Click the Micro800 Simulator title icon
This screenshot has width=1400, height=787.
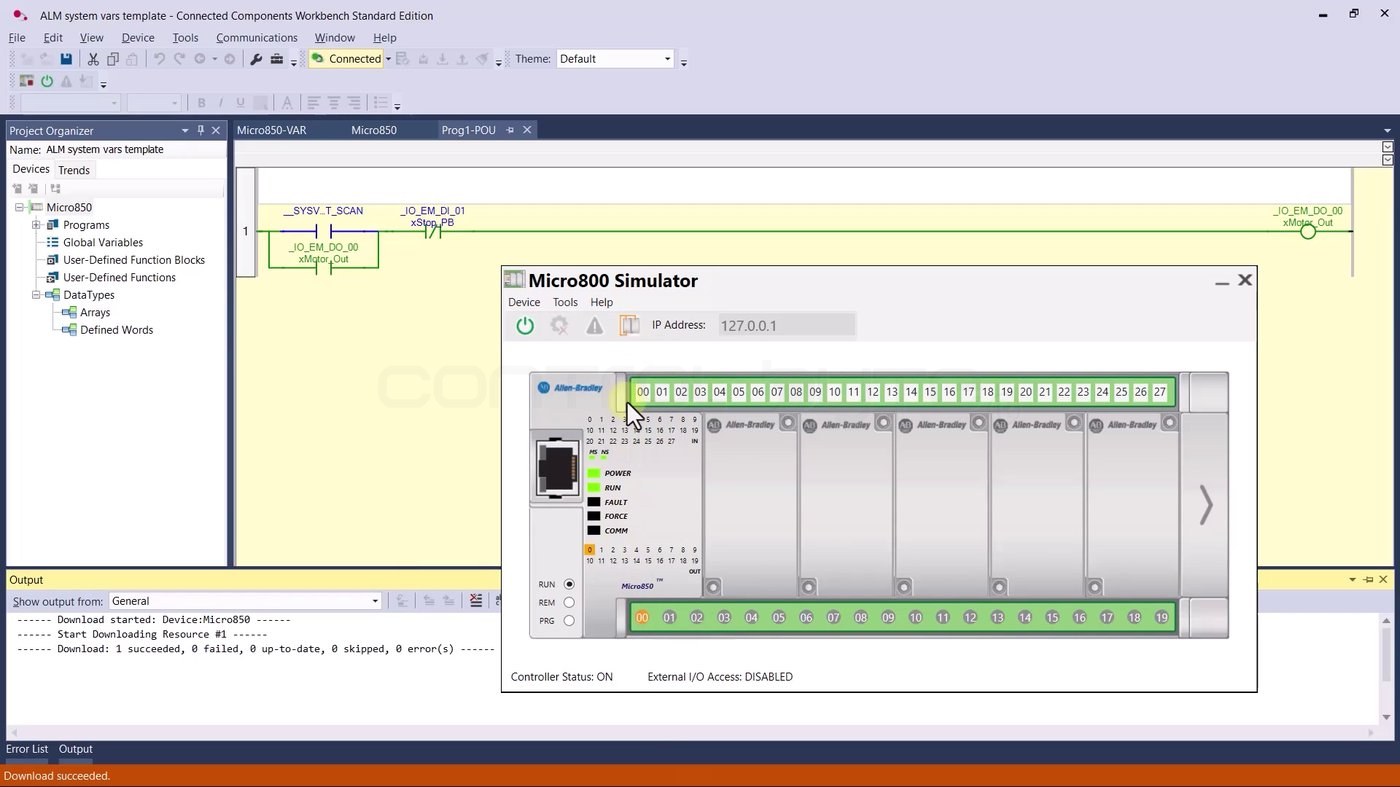(514, 280)
